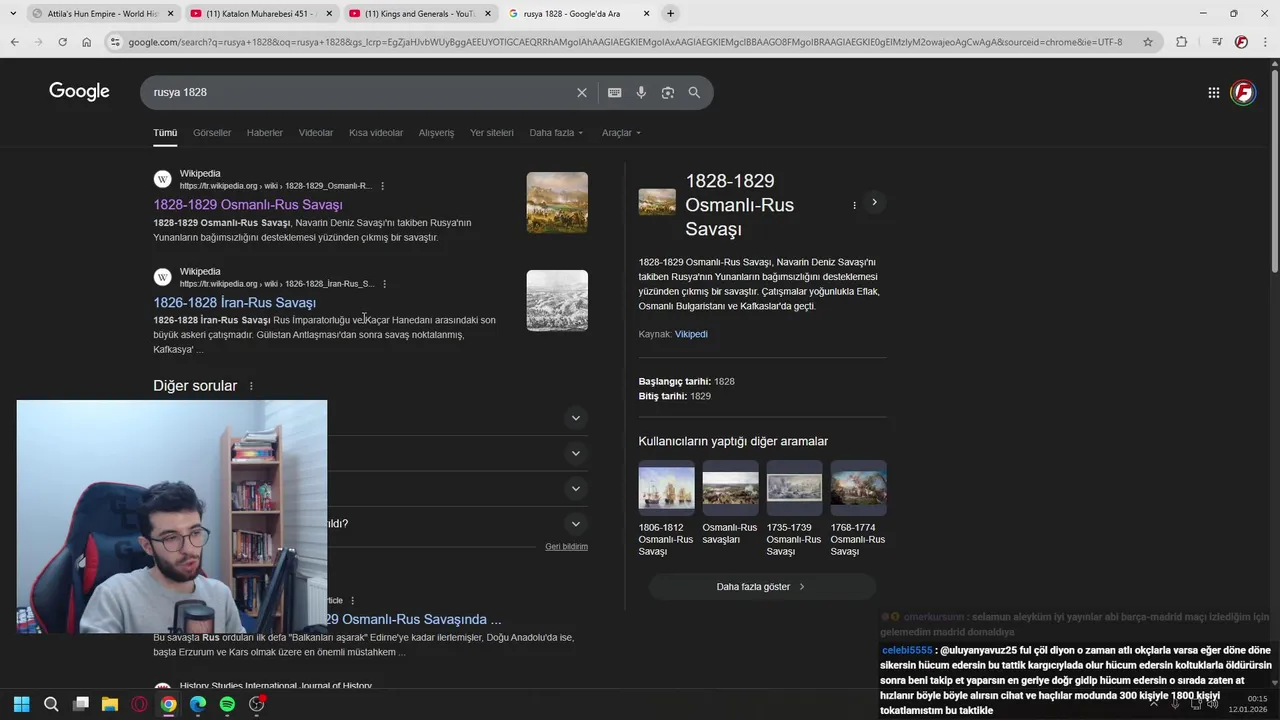The height and width of the screenshot is (720, 1280).
Task: Go back to previous page
Action: tap(14, 42)
